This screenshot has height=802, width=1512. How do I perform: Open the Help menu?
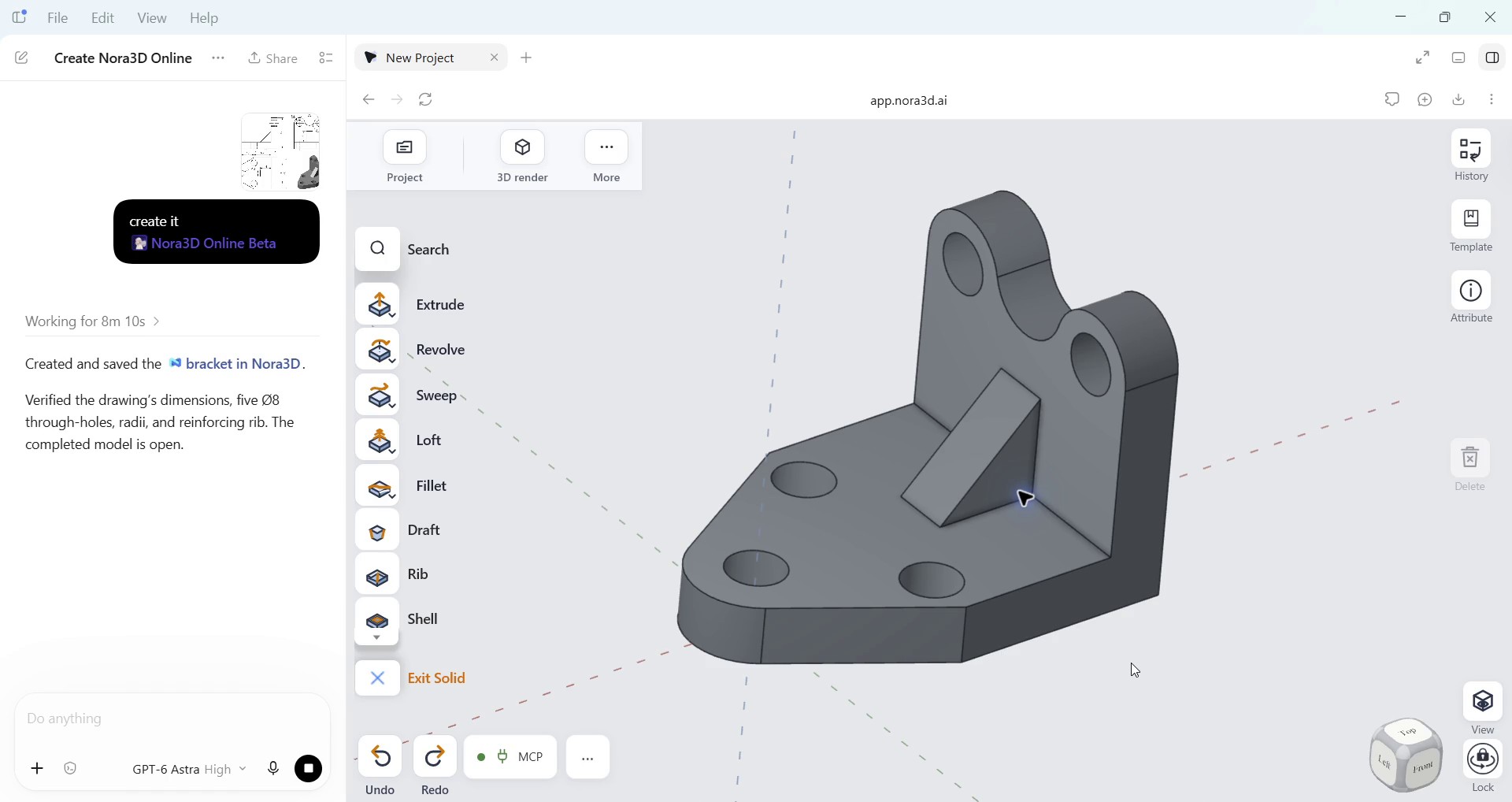tap(205, 18)
